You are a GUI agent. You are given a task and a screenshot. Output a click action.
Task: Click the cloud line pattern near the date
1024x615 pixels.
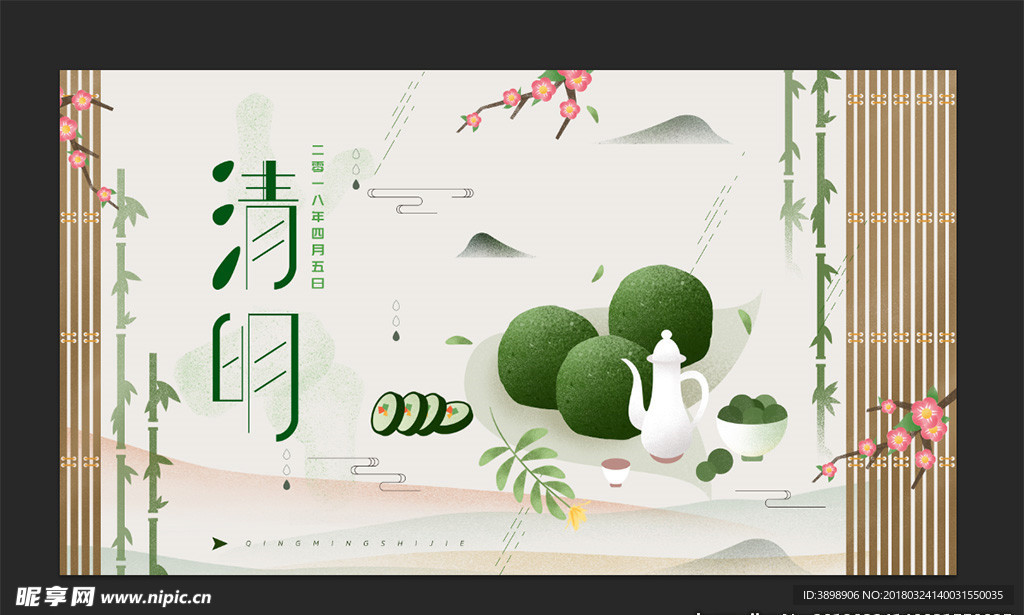pyautogui.click(x=420, y=199)
